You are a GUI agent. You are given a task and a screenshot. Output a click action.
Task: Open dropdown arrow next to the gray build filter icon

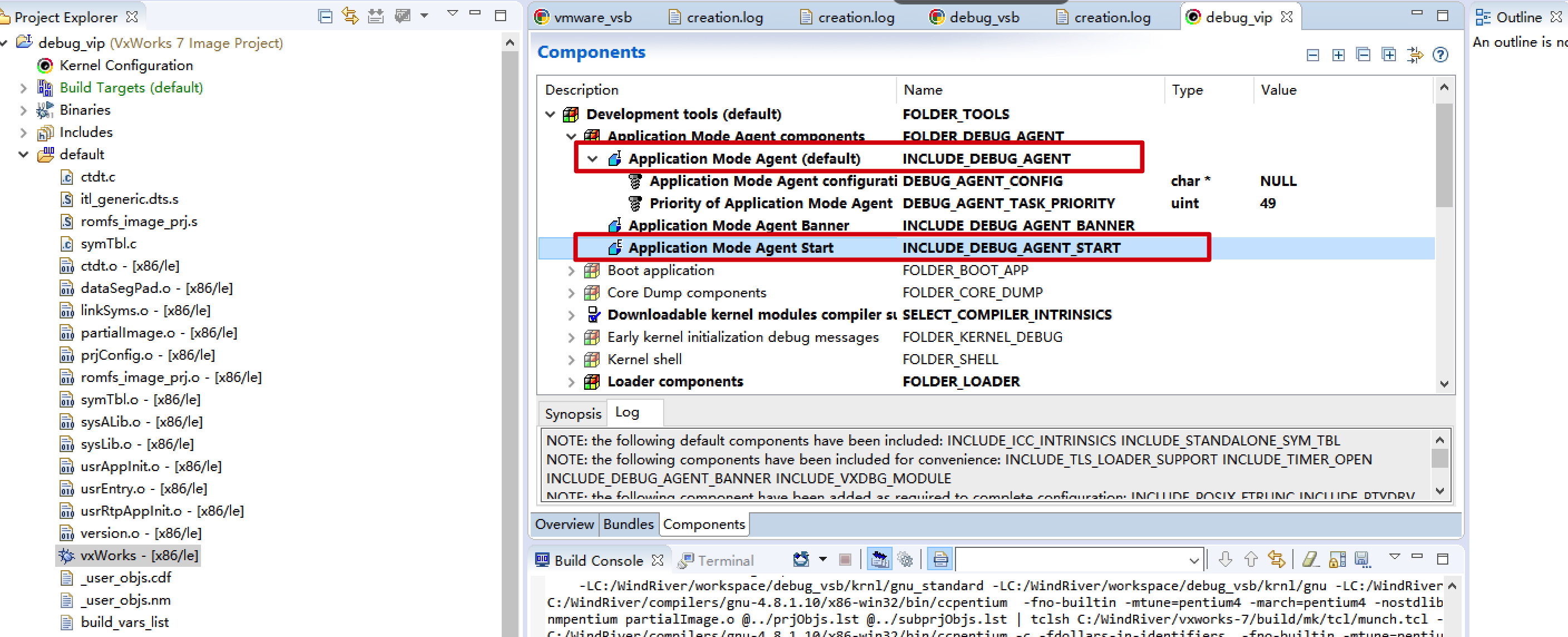point(424,17)
